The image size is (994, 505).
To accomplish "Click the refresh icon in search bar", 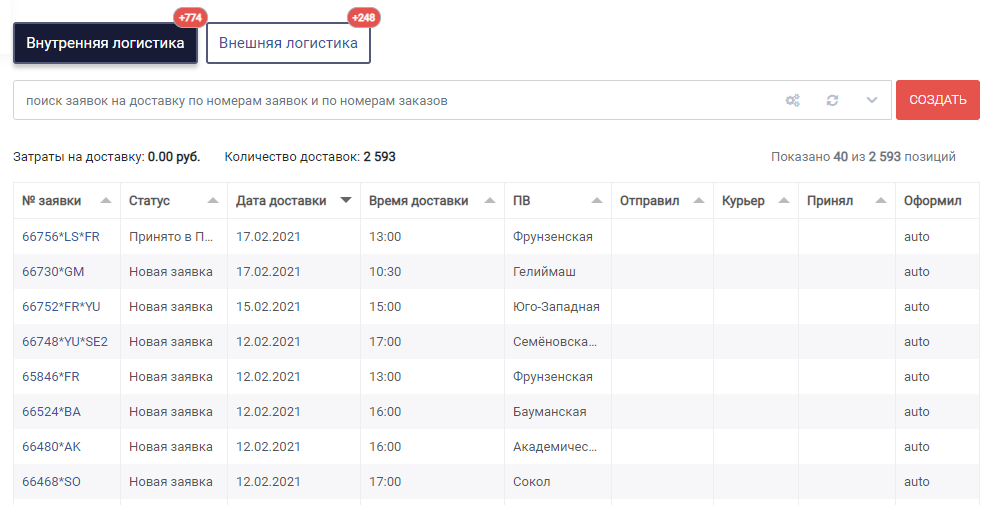I will 832,100.
